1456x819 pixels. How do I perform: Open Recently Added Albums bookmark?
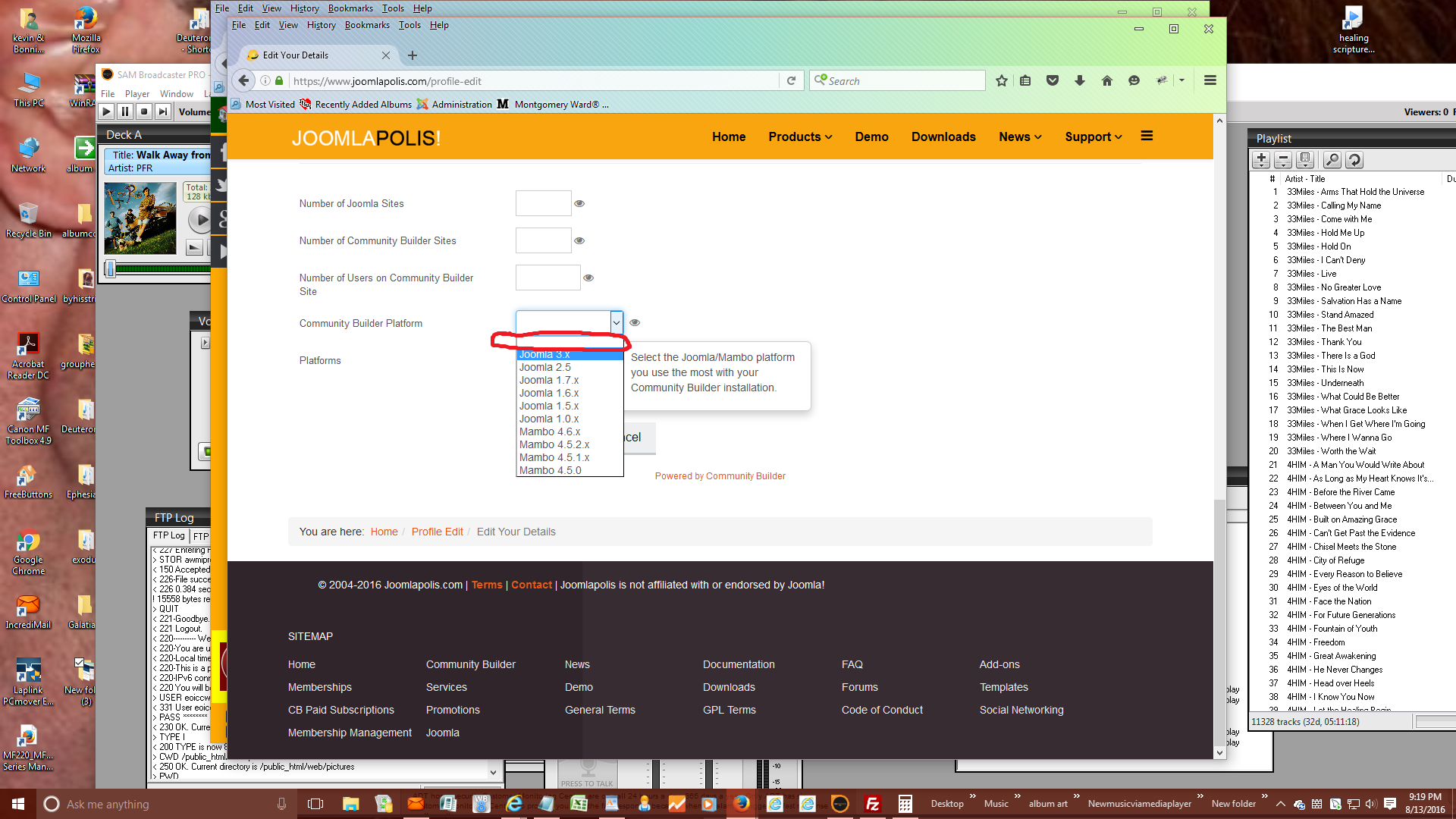356,105
